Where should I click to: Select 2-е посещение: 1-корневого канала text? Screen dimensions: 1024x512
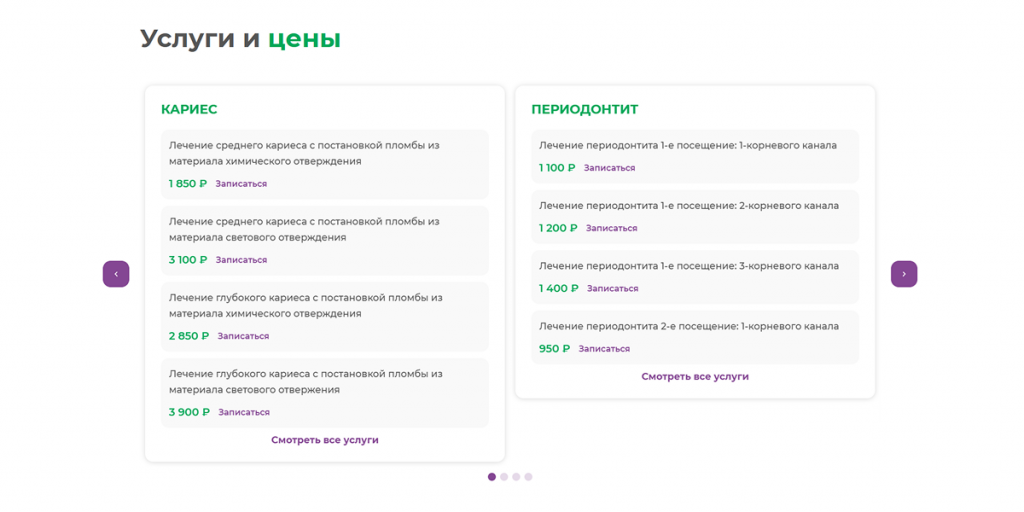coord(689,327)
